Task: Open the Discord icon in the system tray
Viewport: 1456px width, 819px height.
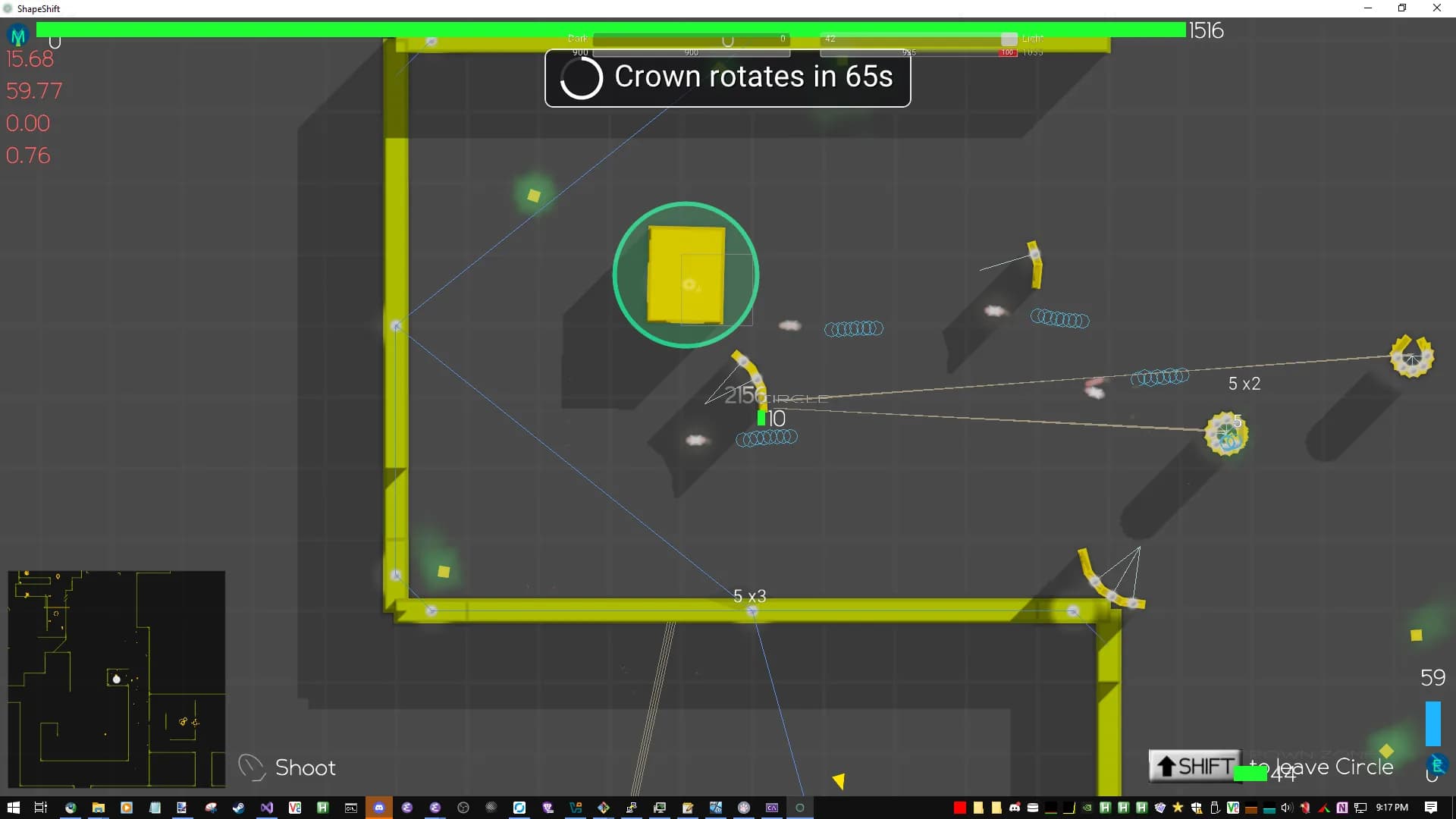Action: pos(1014,808)
